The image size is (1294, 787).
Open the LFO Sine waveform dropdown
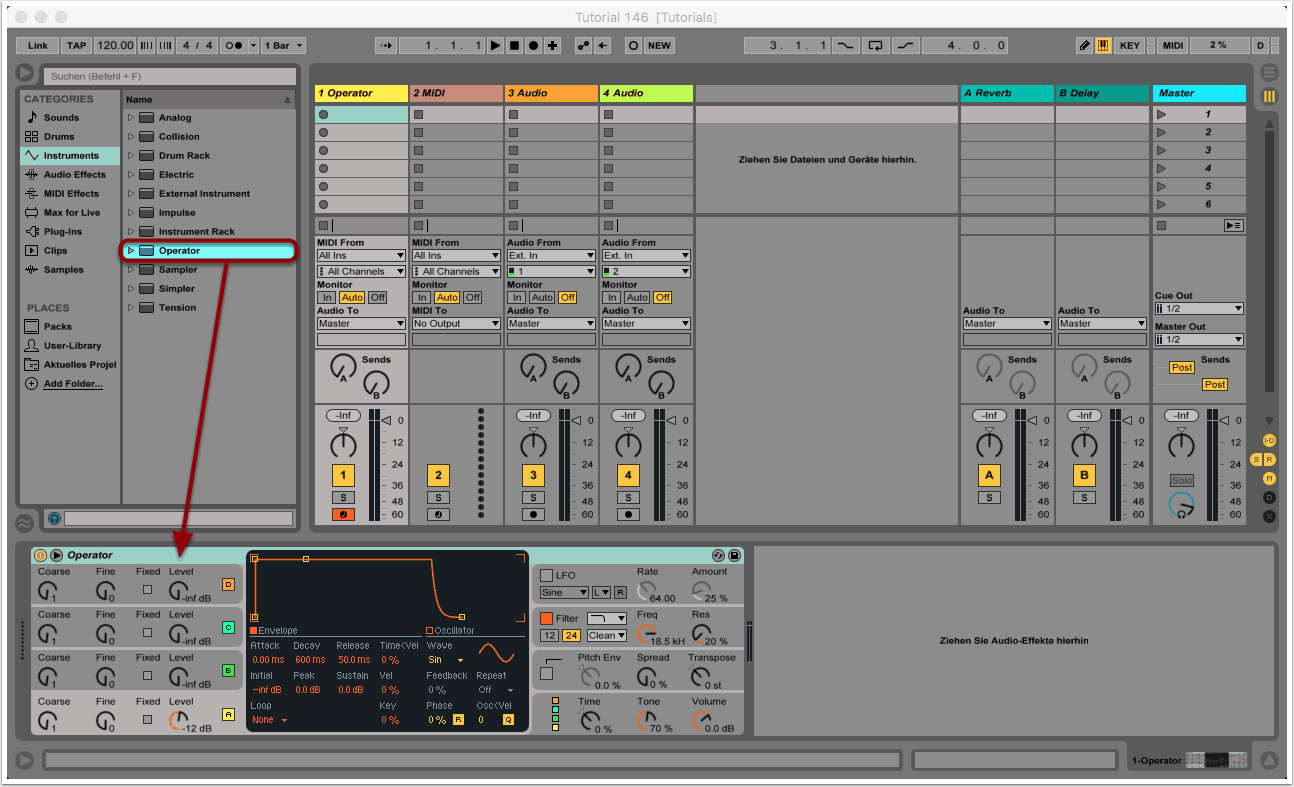(x=564, y=593)
